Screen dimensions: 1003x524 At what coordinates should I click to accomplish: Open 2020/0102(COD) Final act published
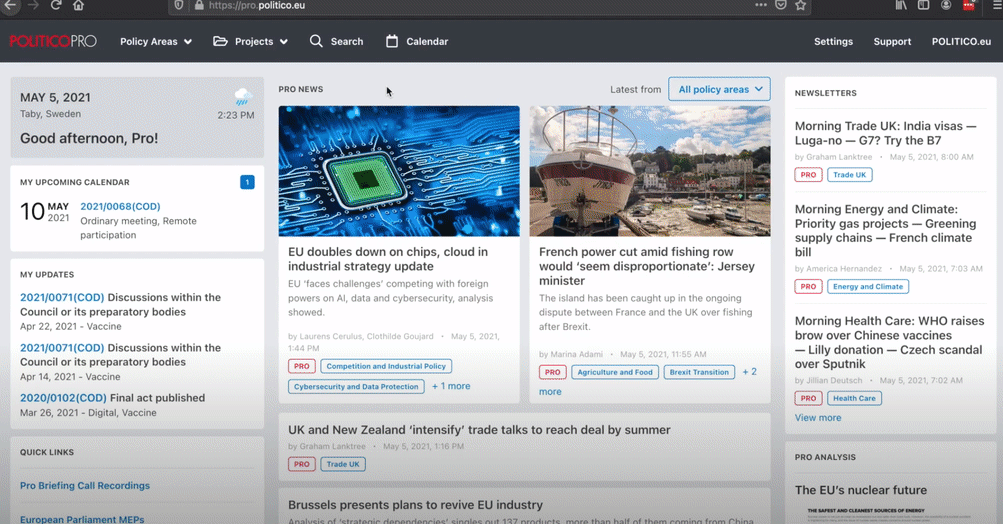(x=113, y=398)
